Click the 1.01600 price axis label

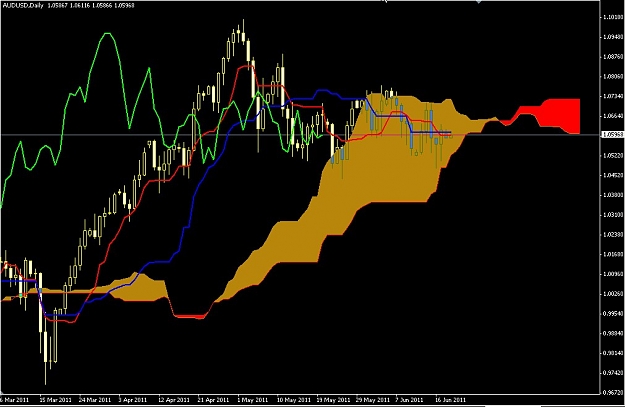coord(614,254)
